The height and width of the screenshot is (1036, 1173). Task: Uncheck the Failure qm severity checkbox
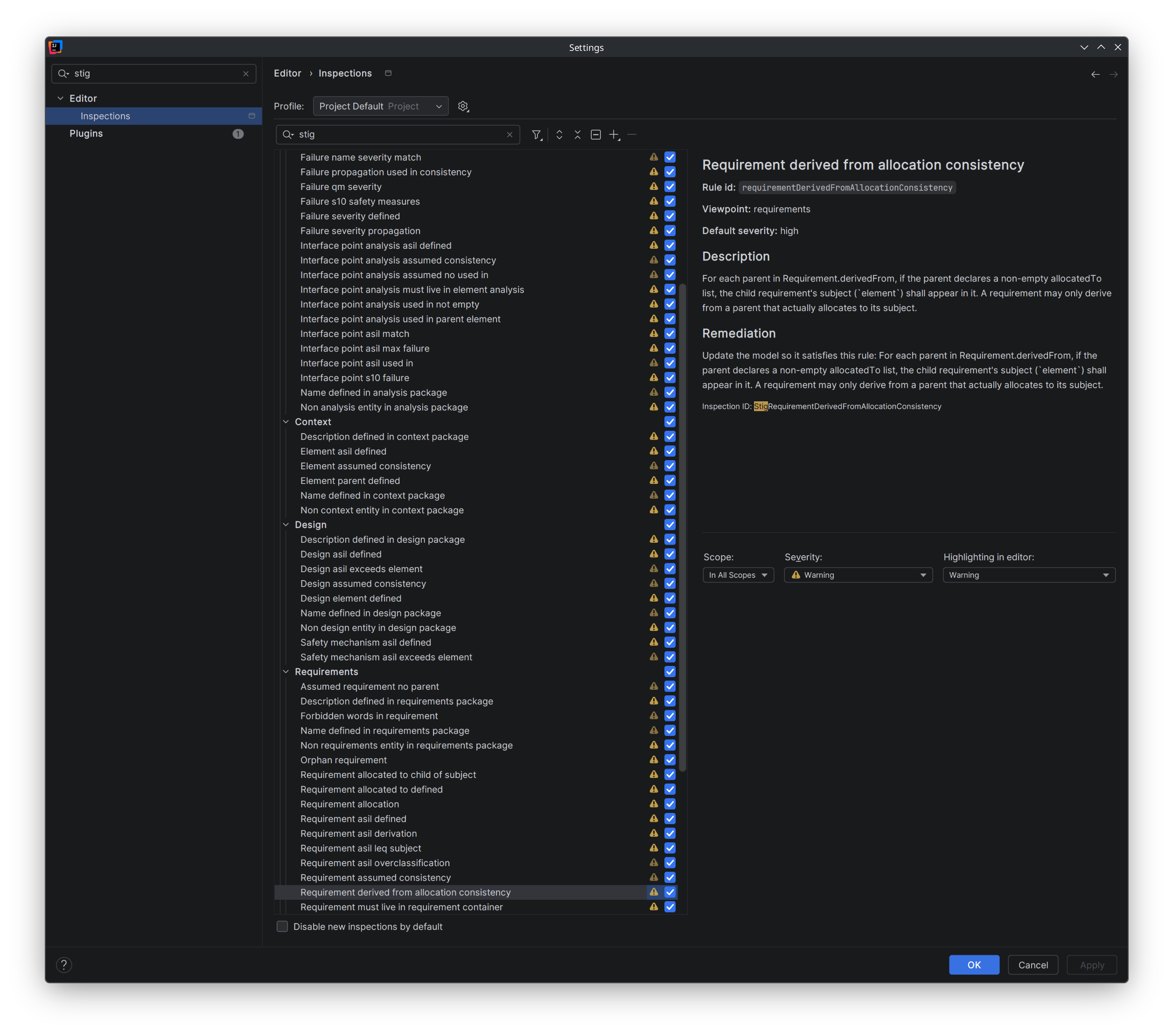point(670,187)
